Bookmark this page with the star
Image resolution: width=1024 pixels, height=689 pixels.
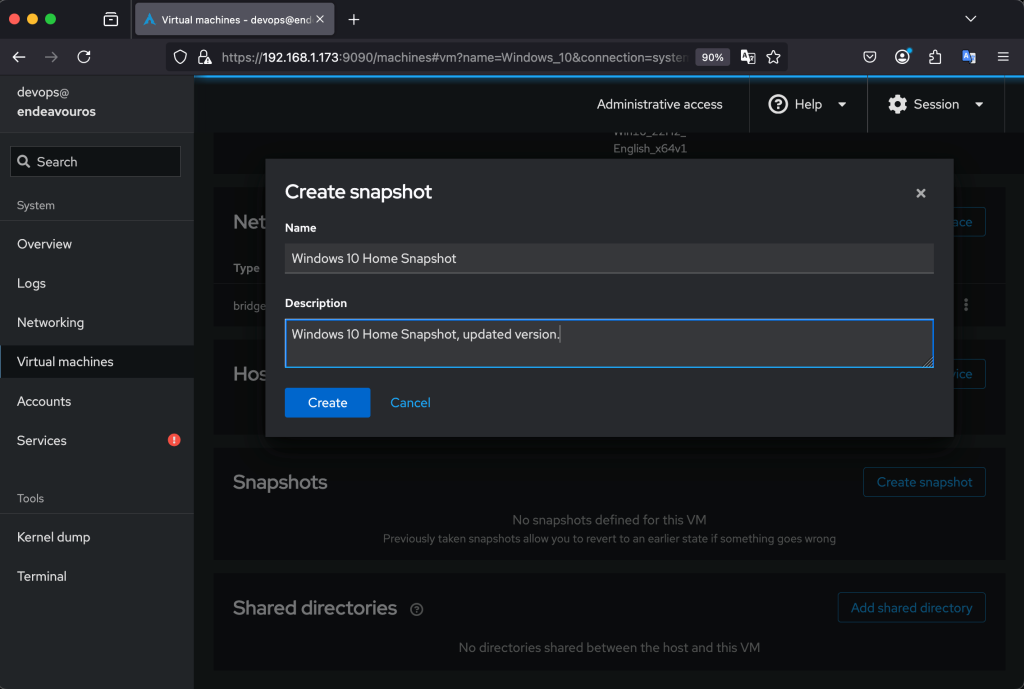click(x=773, y=57)
